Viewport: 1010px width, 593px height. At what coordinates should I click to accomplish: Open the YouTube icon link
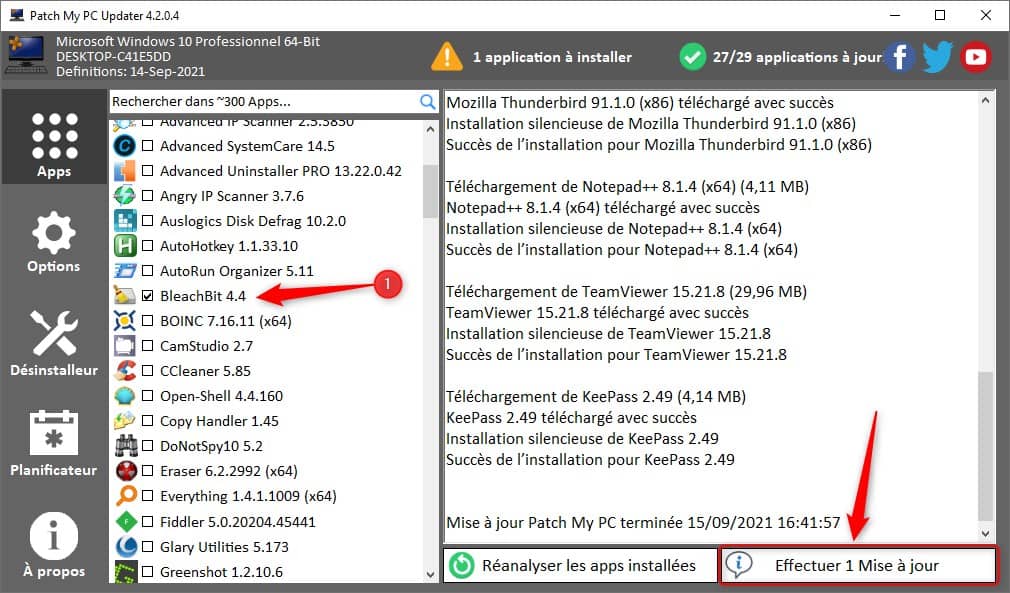pos(975,57)
